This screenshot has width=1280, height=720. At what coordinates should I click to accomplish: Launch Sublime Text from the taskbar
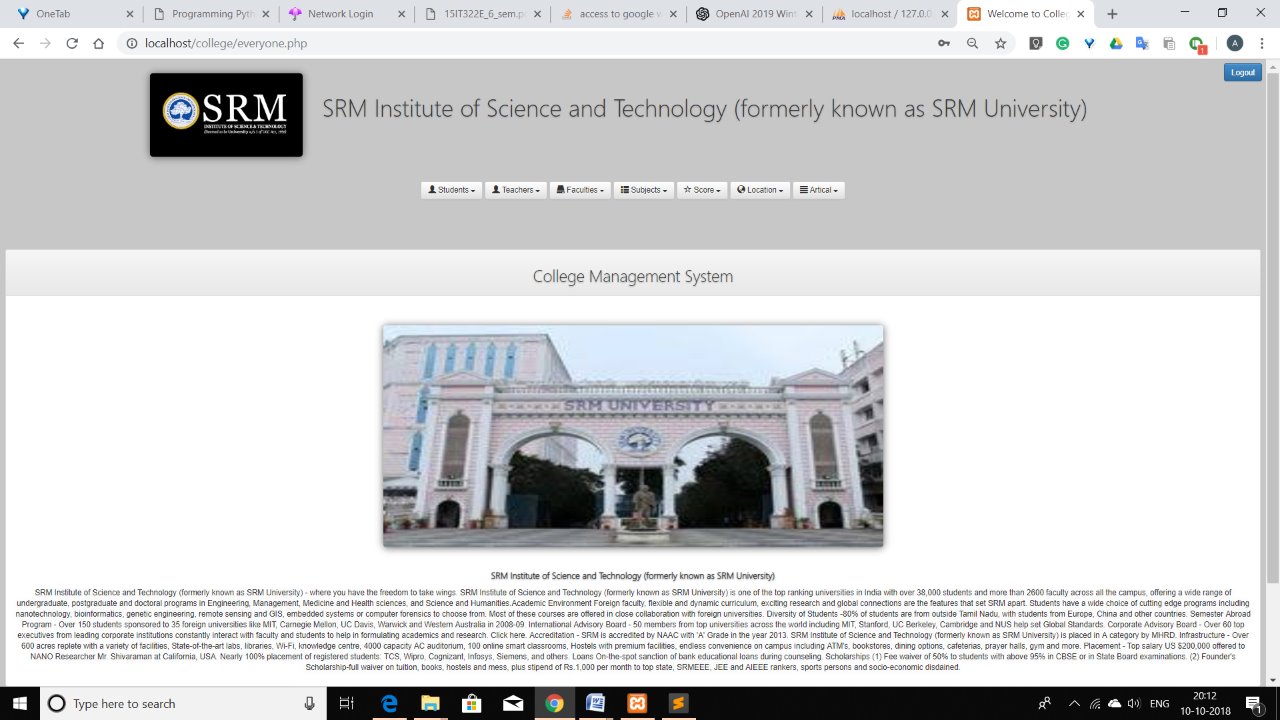coord(678,703)
